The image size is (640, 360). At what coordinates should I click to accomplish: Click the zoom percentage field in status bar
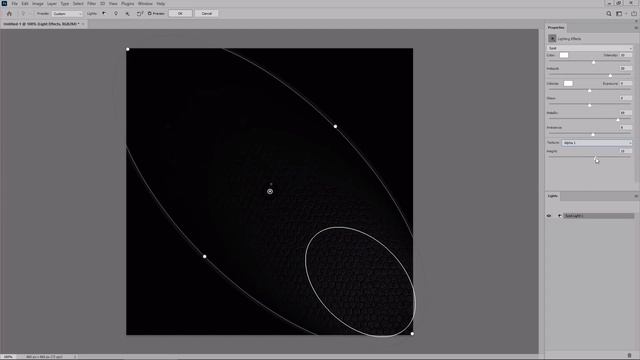tap(8, 357)
